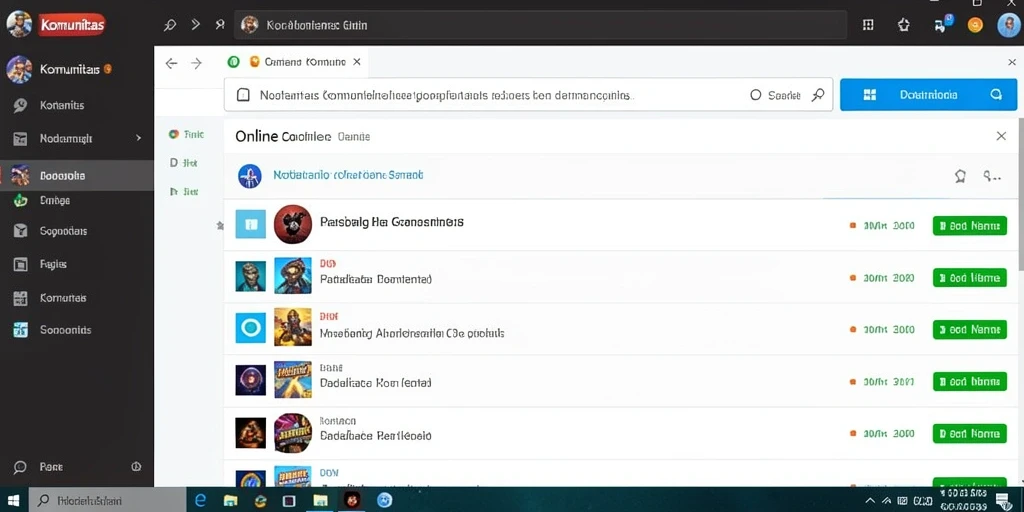Image resolution: width=1024 pixels, height=512 pixels.
Task: Open the Komantas sidebar item
Action: (x=63, y=298)
